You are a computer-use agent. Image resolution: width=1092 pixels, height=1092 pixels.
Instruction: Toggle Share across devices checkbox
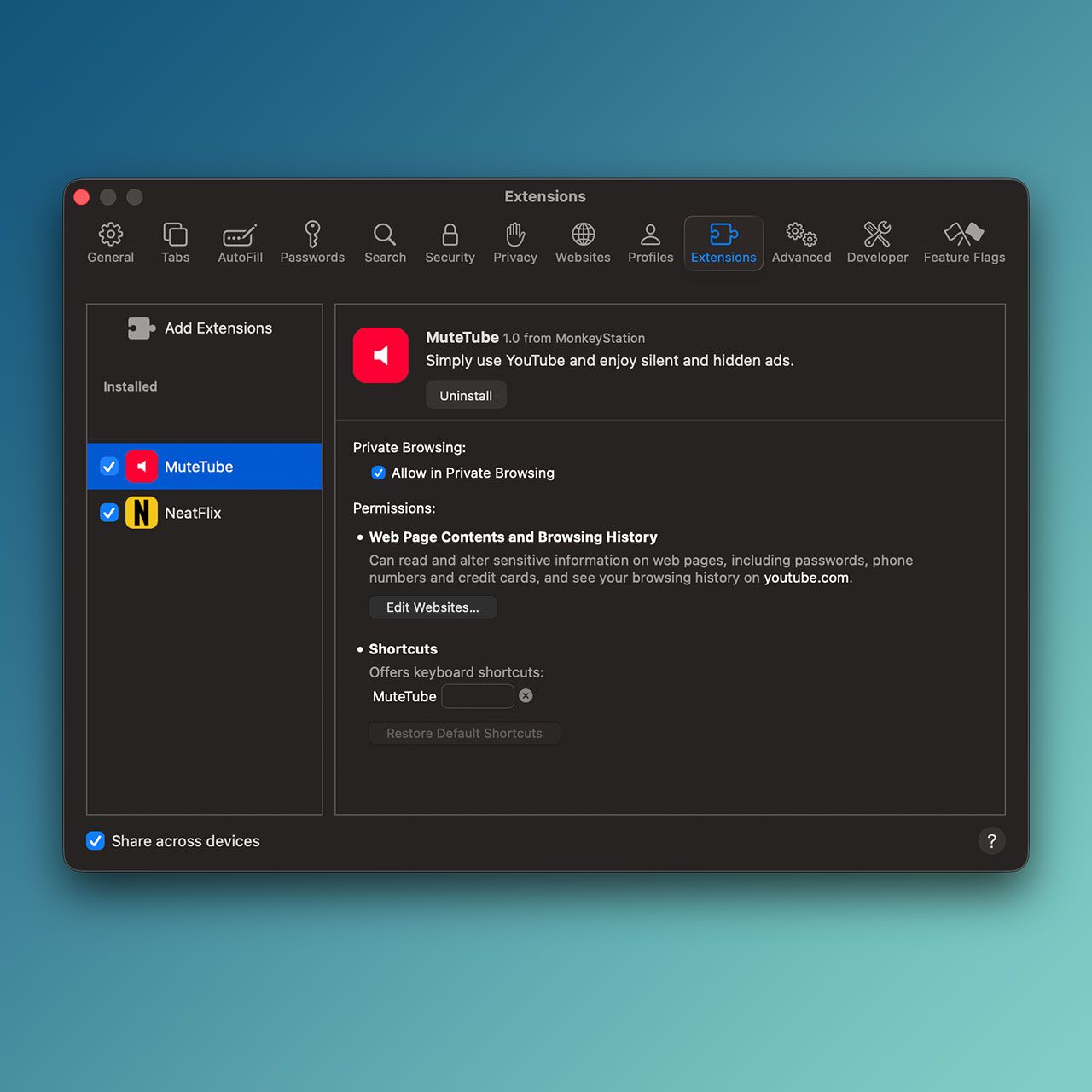(x=96, y=841)
